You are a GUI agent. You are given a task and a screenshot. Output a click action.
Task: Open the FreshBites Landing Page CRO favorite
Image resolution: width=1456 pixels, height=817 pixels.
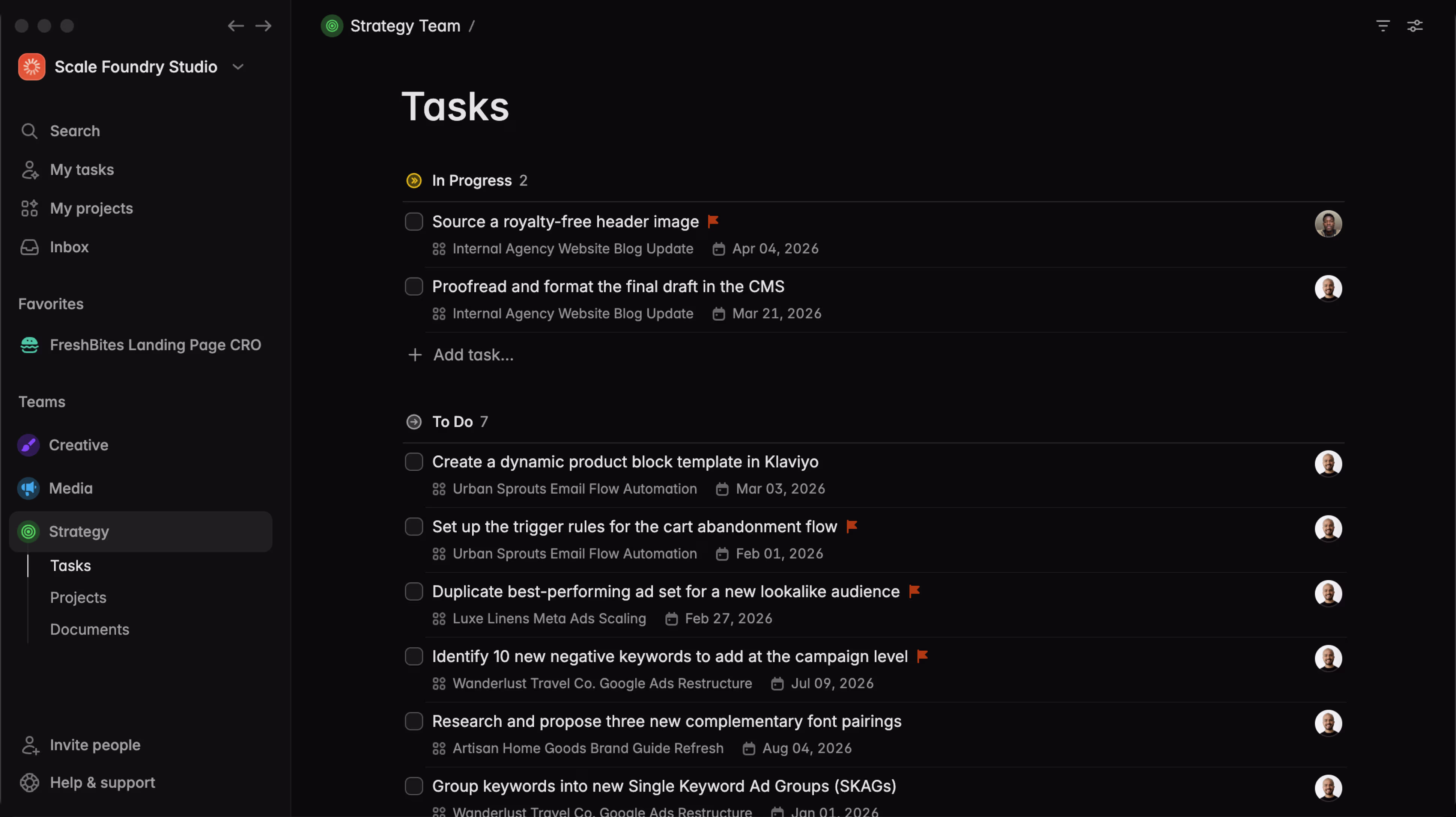[x=155, y=345]
